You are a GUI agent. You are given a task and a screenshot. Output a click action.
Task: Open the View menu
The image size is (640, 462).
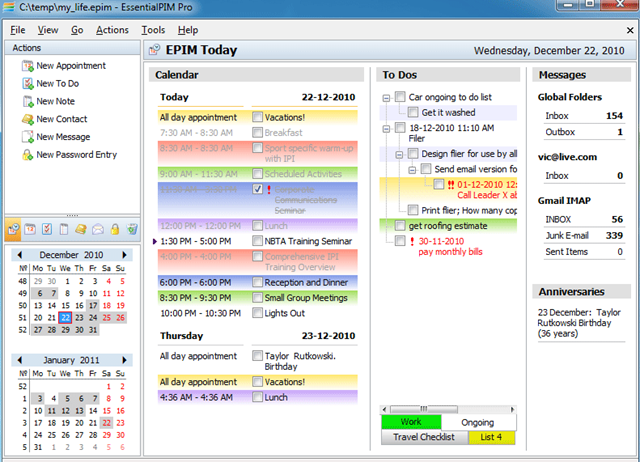click(x=48, y=30)
